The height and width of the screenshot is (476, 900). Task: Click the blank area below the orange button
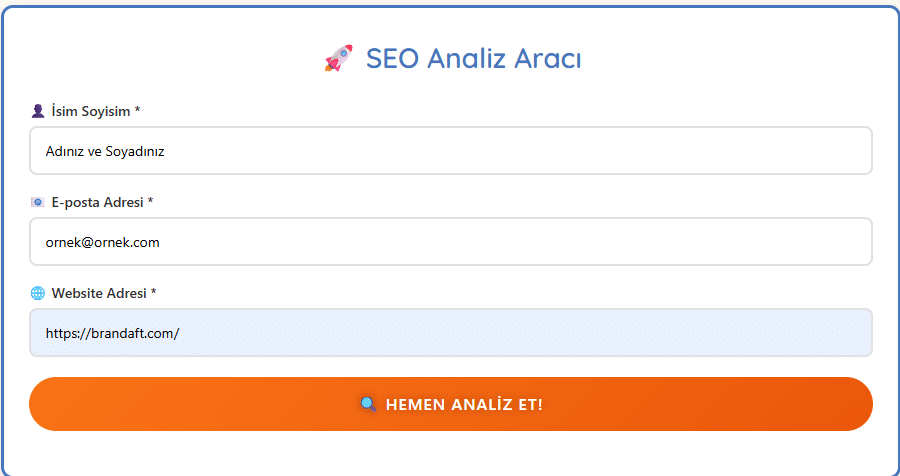[451, 452]
